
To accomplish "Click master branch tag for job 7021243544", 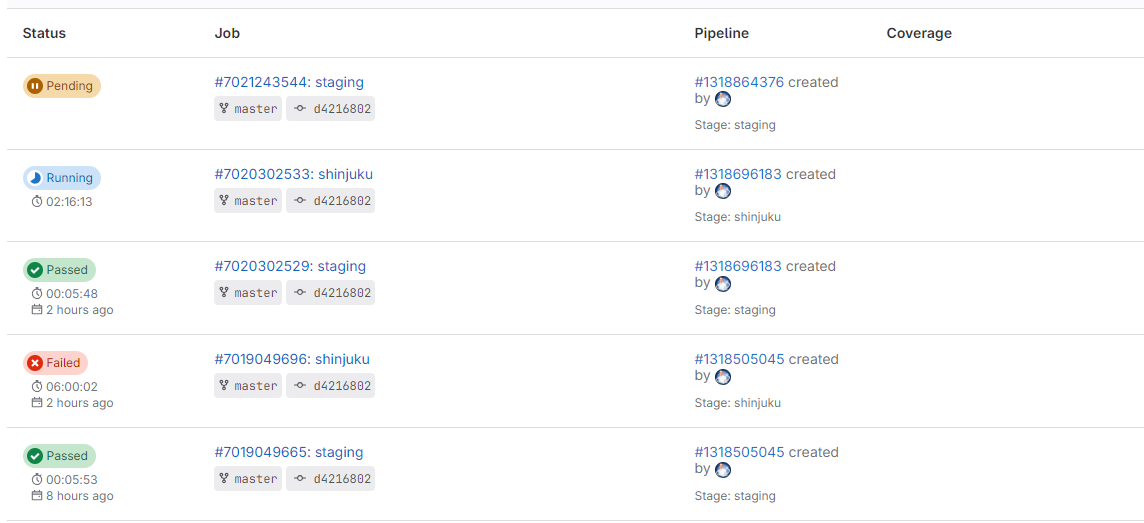I will tap(248, 109).
